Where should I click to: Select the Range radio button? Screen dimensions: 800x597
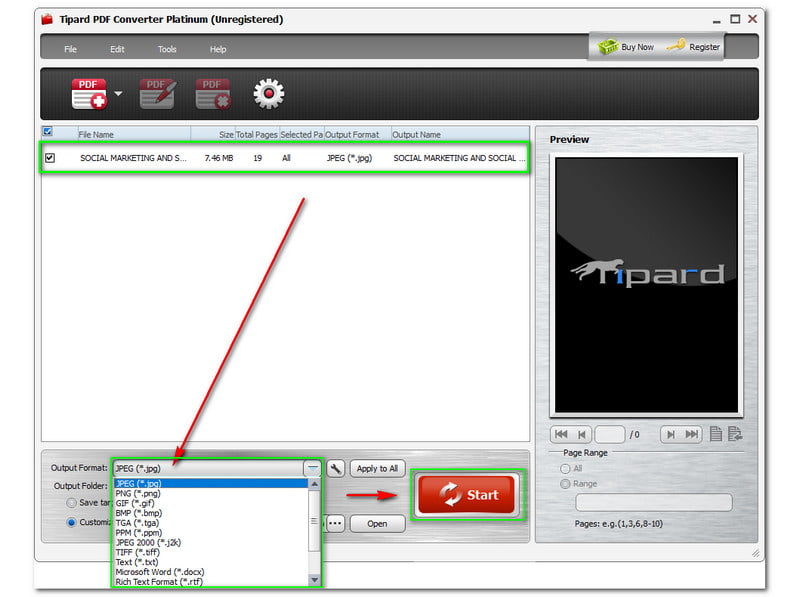[x=566, y=484]
